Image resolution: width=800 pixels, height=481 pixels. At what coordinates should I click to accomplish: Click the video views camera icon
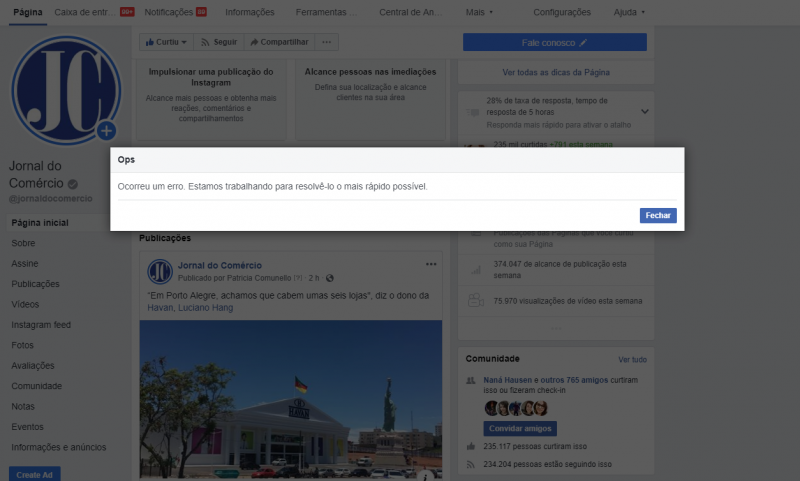coord(475,300)
